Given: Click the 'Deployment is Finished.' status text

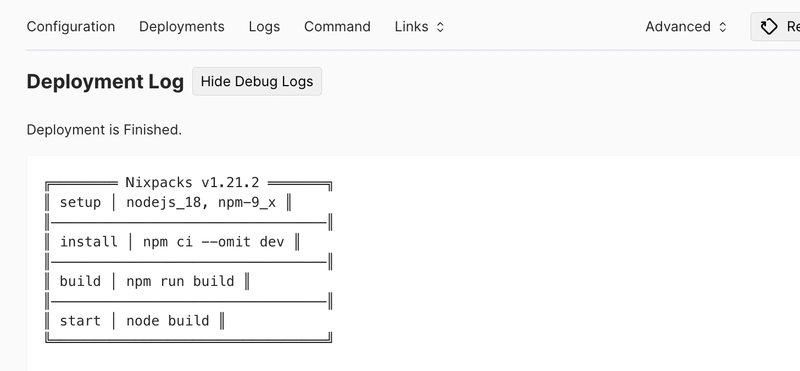Looking at the screenshot, I should (x=104, y=130).
